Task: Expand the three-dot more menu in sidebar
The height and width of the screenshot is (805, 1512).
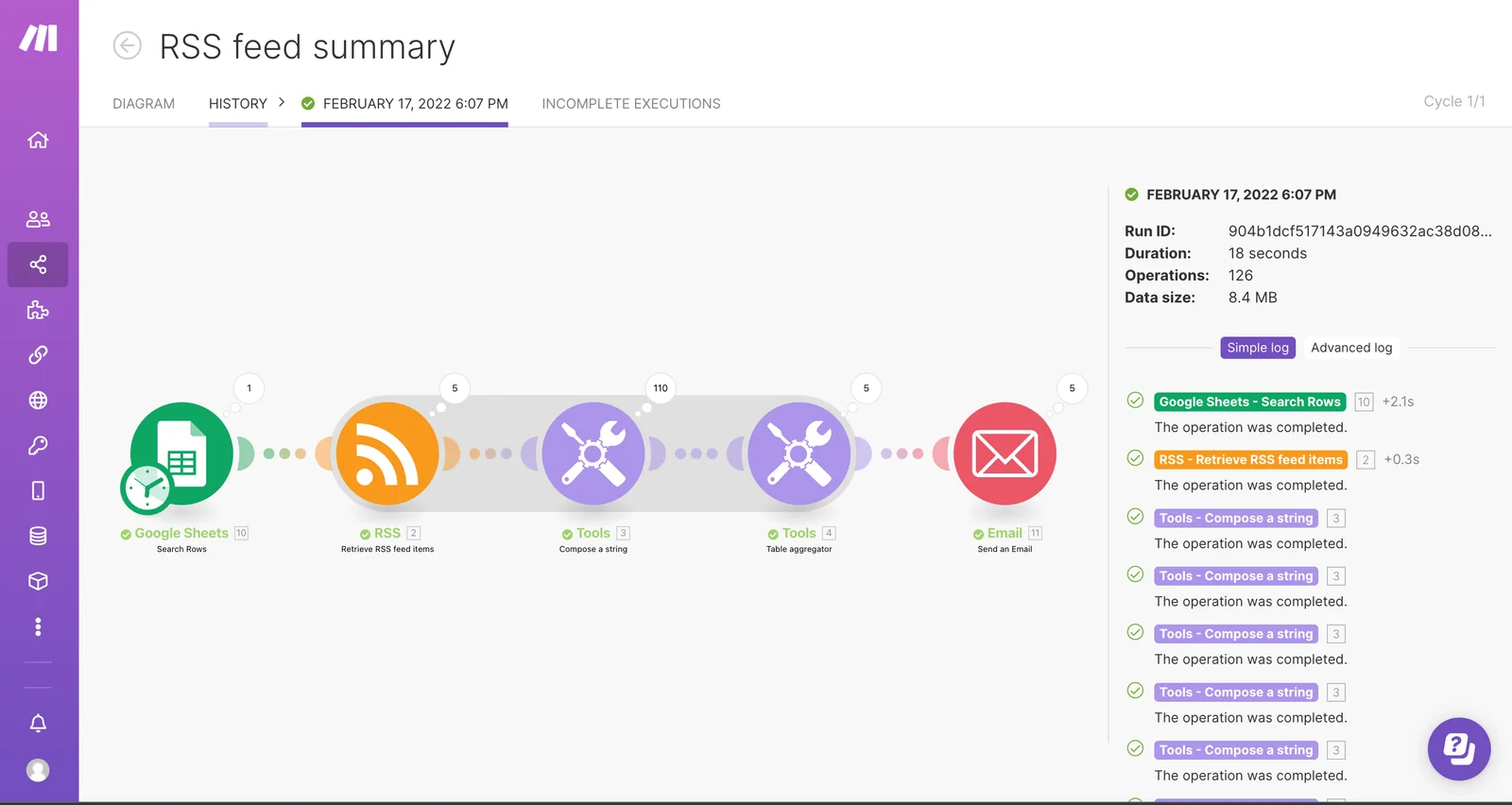Action: click(x=38, y=626)
